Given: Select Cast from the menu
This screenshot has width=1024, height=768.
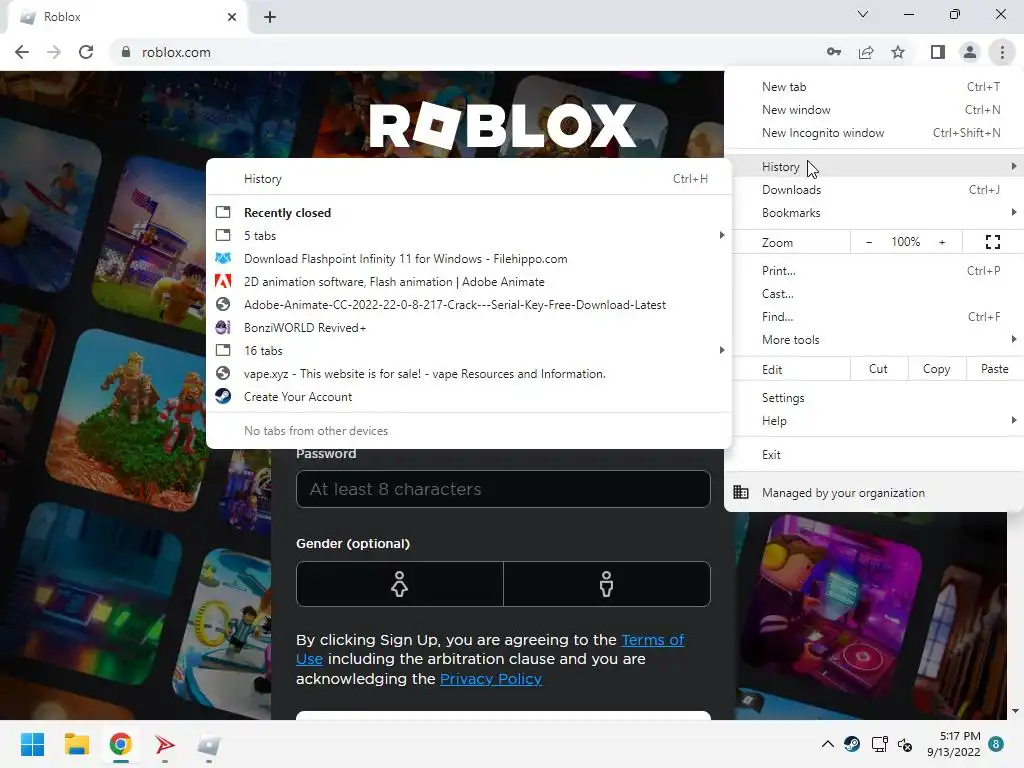Looking at the screenshot, I should (874, 294).
